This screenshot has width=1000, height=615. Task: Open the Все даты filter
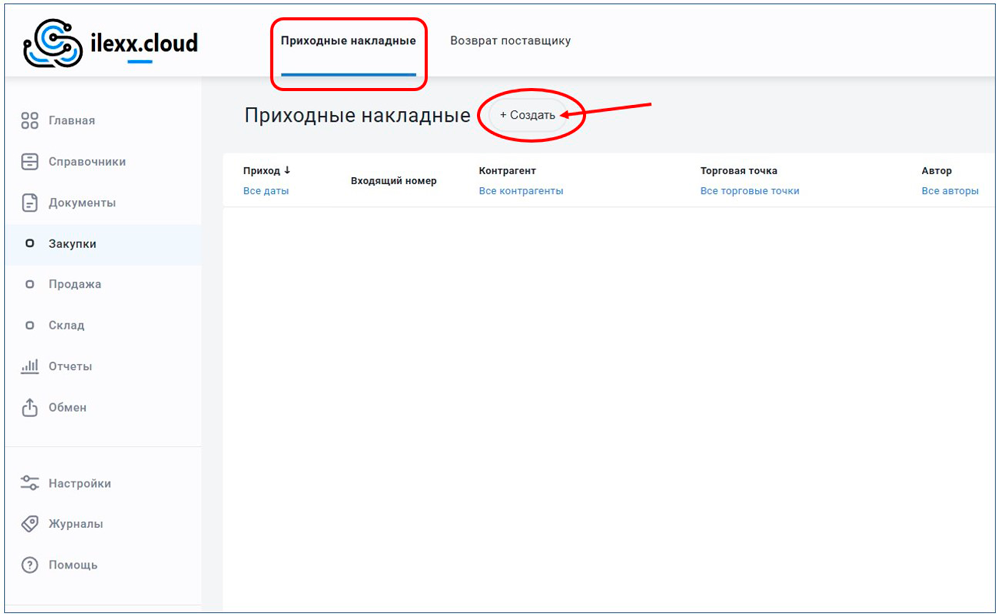(x=266, y=191)
